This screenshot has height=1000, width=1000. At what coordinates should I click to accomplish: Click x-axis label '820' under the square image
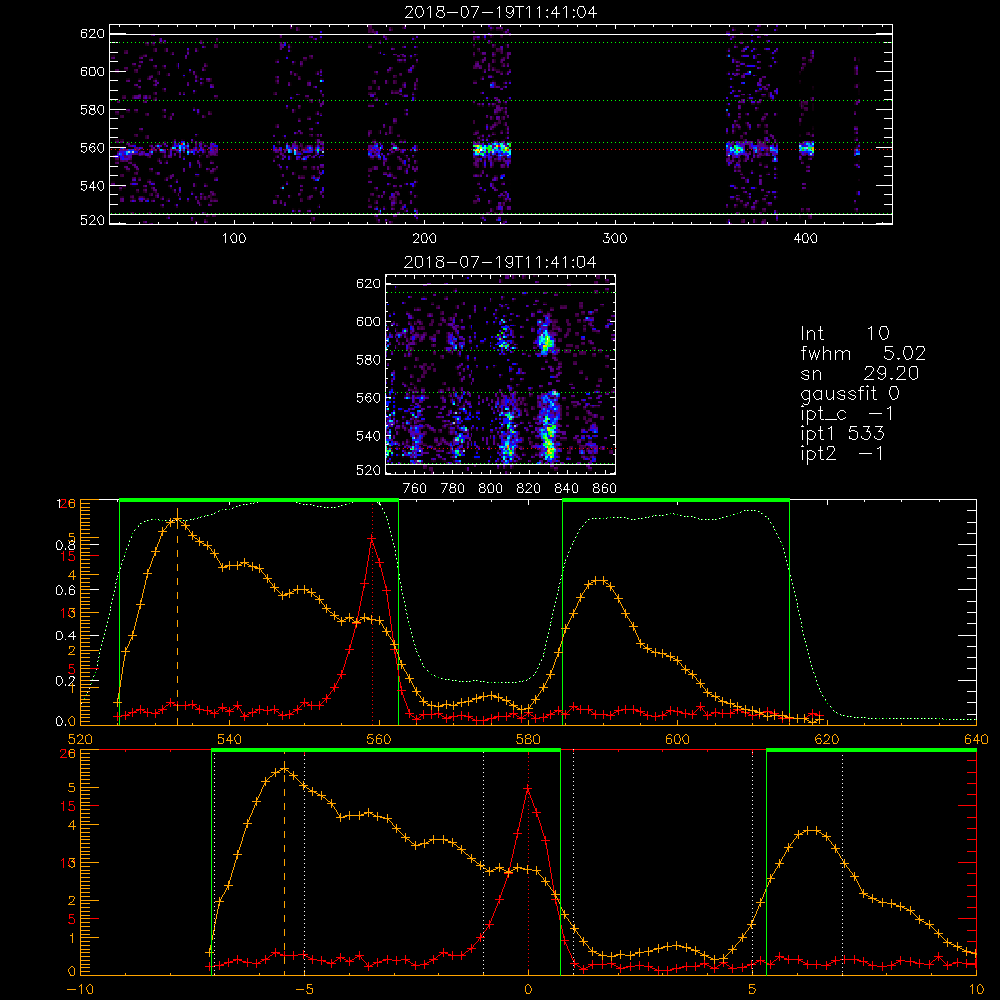(529, 489)
